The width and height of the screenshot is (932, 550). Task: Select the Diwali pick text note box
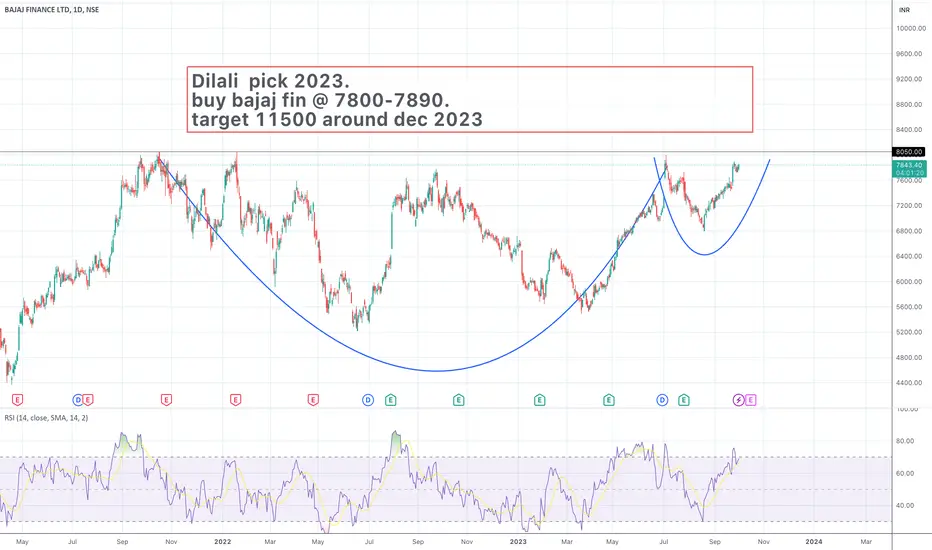coord(470,99)
